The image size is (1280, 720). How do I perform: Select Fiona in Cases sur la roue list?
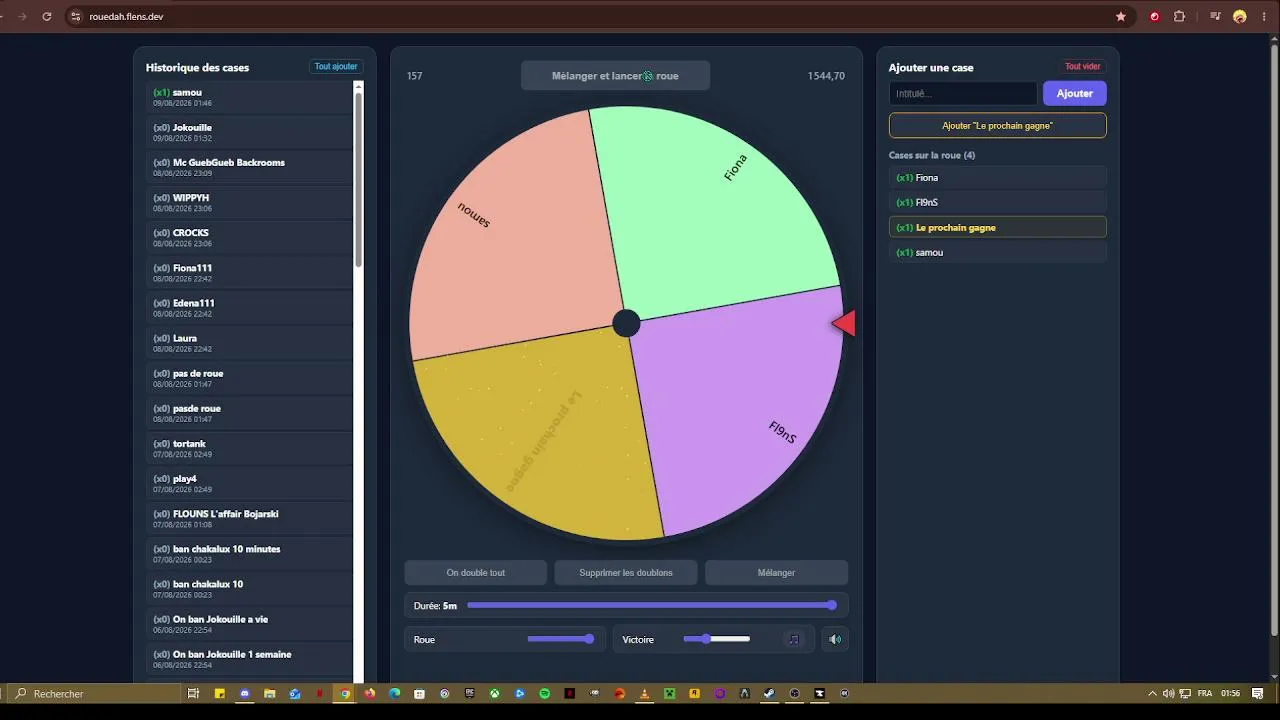pyautogui.click(x=998, y=178)
